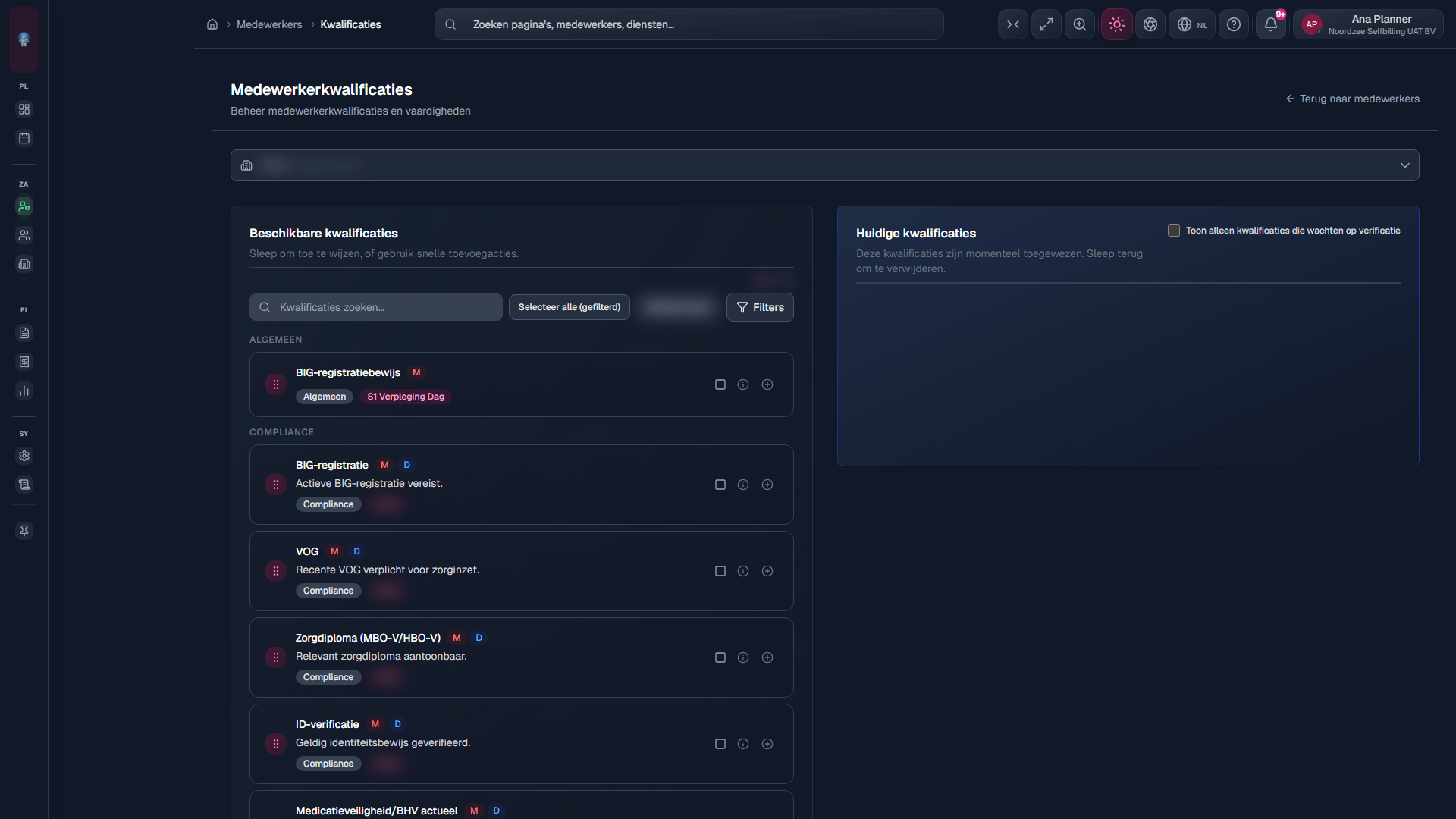This screenshot has height=819, width=1456.
Task: Add BIG-registratiebewijs with plus icon
Action: point(767,384)
